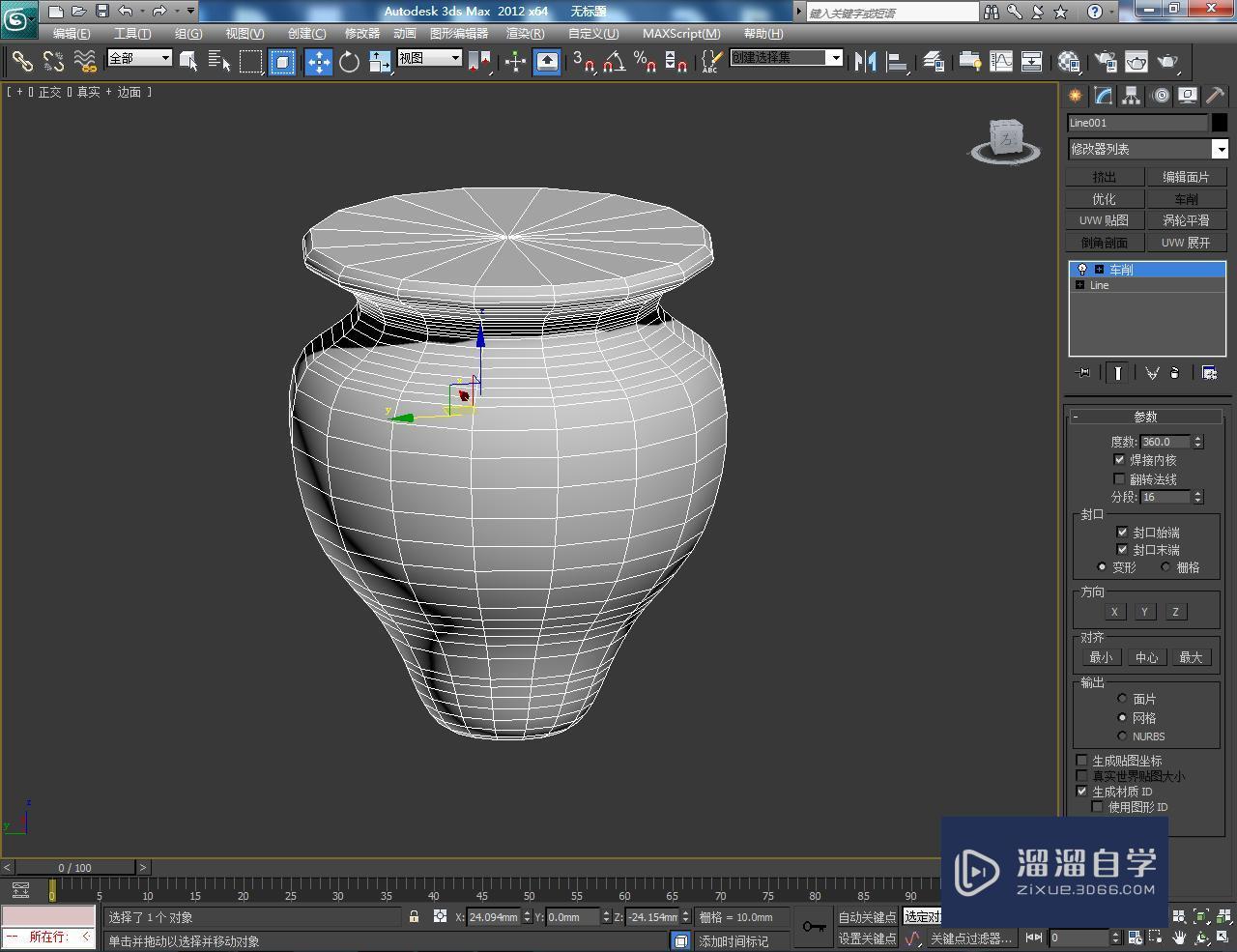Activate the Select Object tool

tap(188, 61)
